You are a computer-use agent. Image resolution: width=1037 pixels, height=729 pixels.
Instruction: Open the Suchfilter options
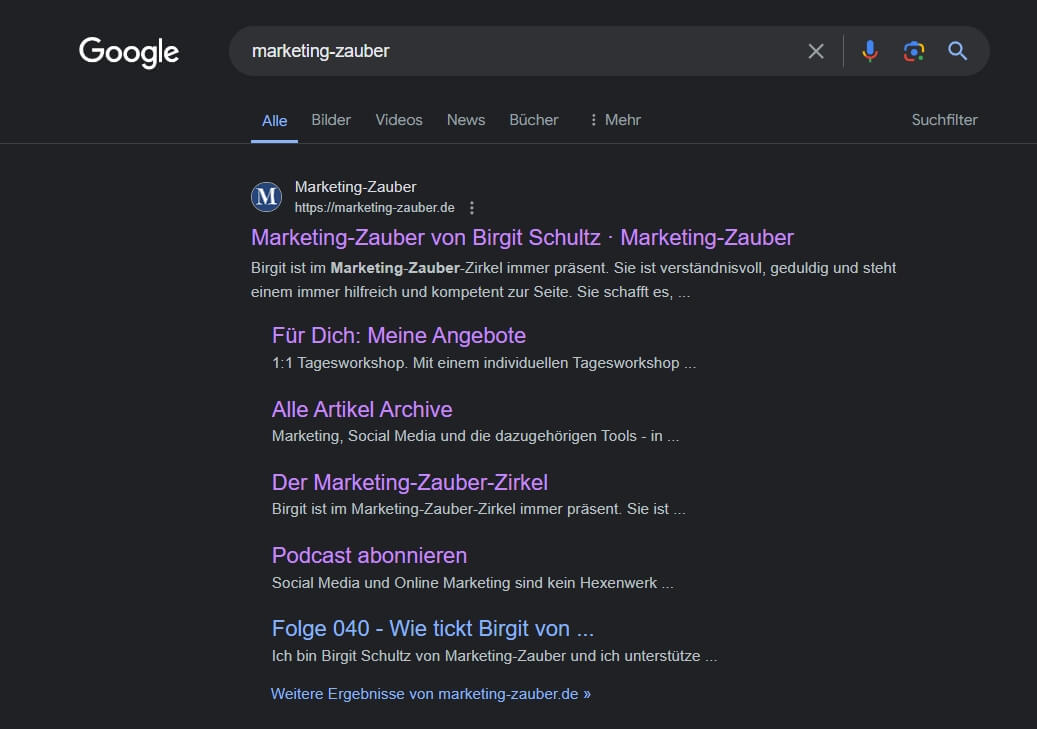(x=944, y=120)
